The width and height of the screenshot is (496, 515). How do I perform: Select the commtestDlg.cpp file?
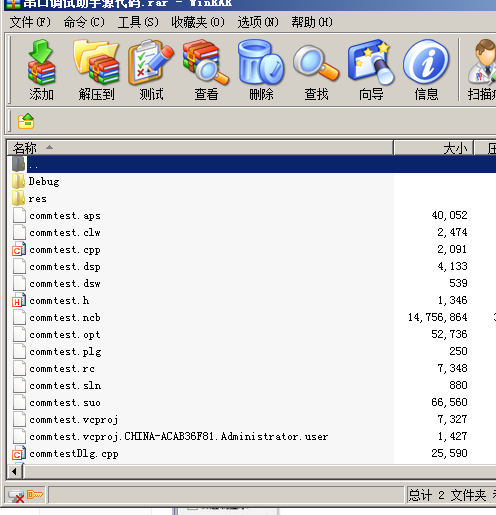[74, 454]
